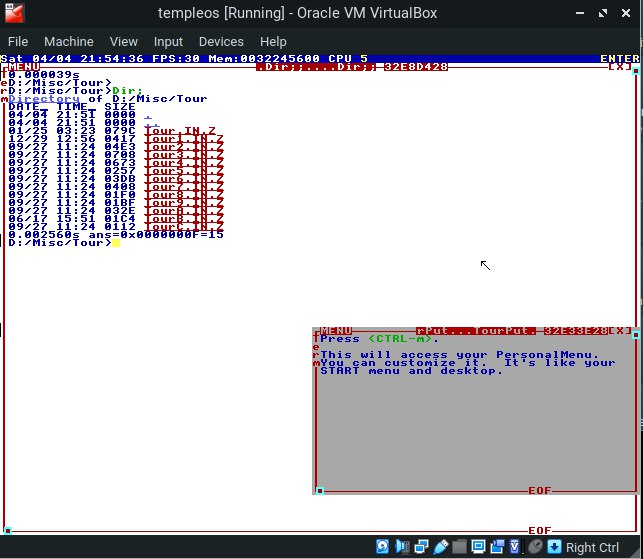Open the Tour5.IN.Z file link
Image resolution: width=643 pixels, height=559 pixels.
click(x=184, y=171)
